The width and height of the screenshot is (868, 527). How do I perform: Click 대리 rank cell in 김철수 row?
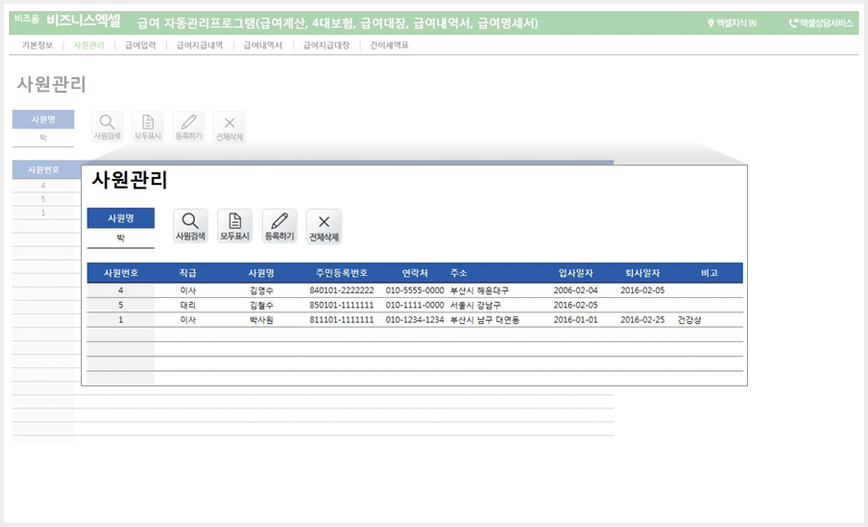[188, 306]
